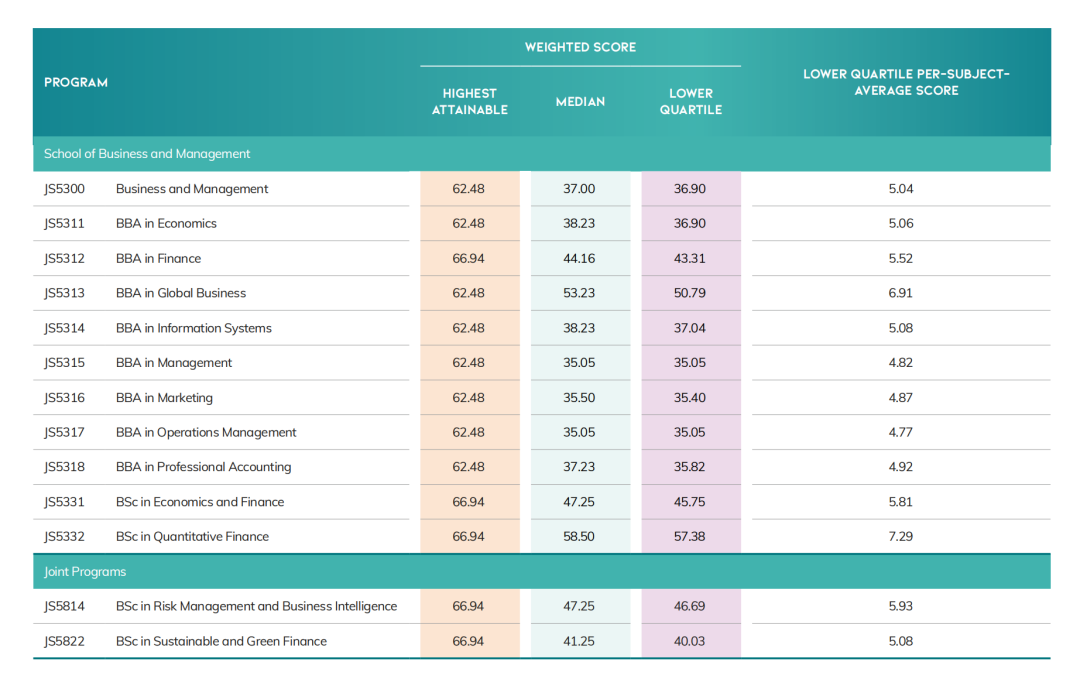Image resolution: width=1080 pixels, height=700 pixels.
Task: Click BSc in Sustainable and Green Finance
Action: [x=221, y=641]
